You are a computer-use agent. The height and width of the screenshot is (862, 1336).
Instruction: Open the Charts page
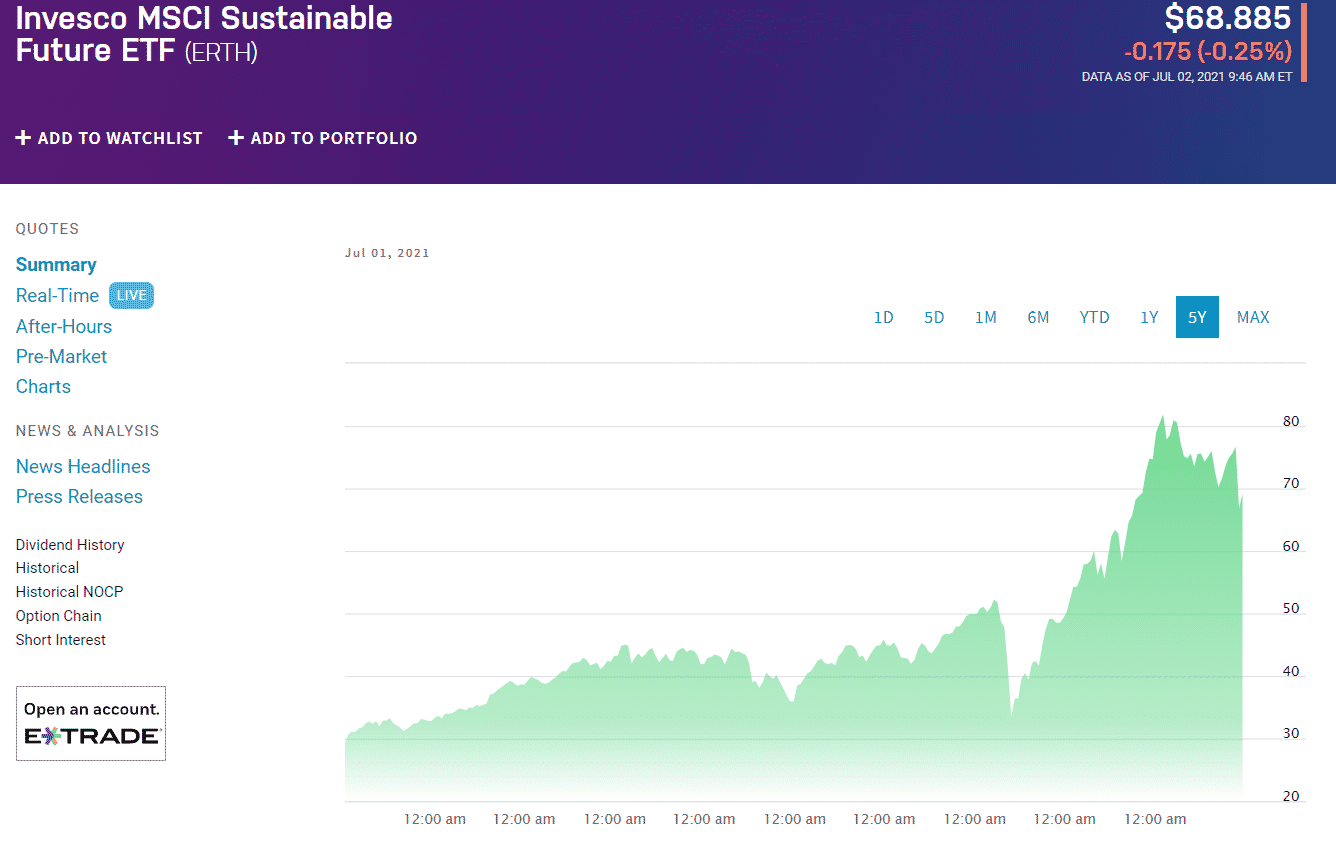pos(43,387)
